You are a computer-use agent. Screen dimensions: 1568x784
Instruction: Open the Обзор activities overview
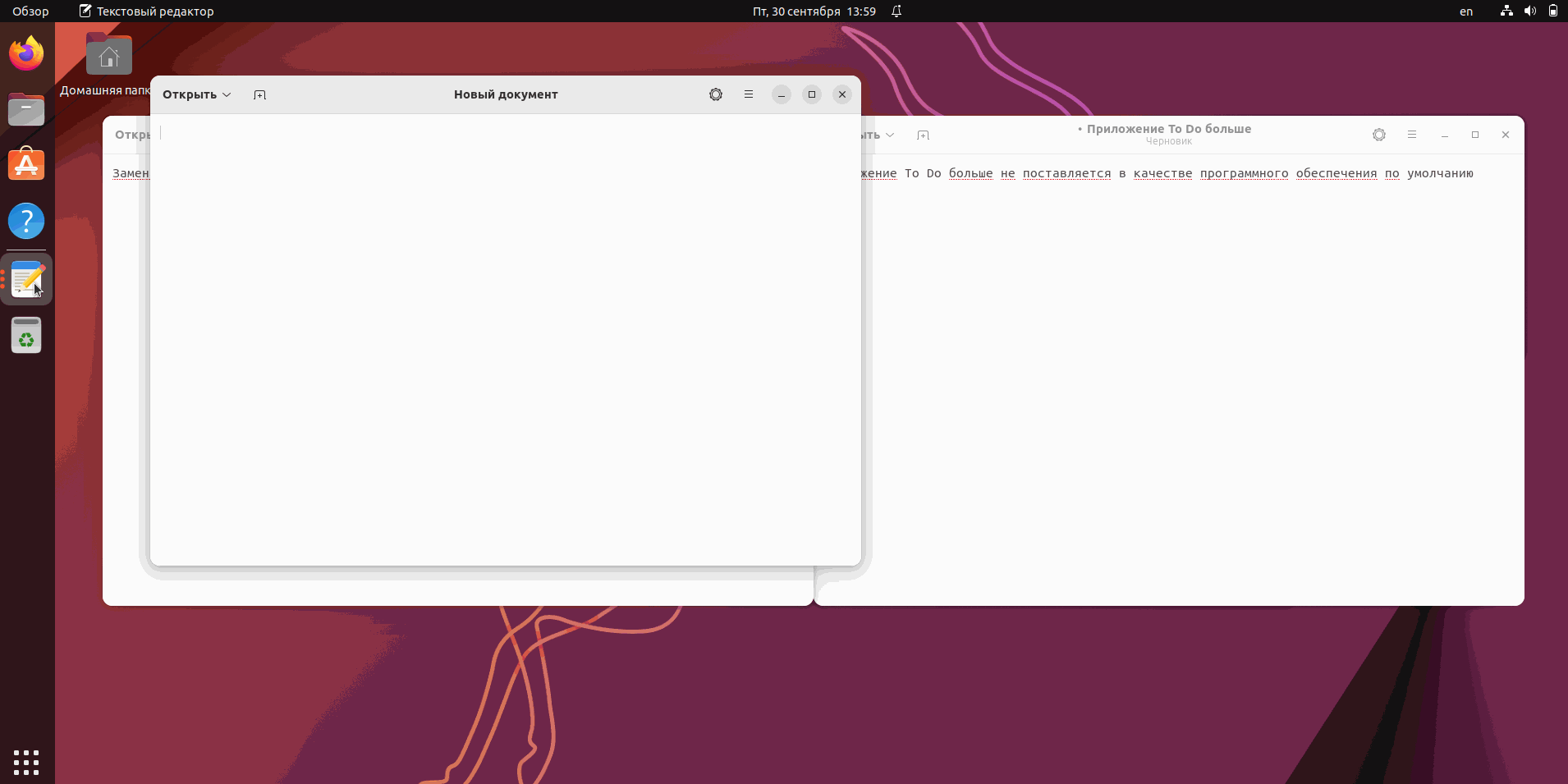[30, 11]
